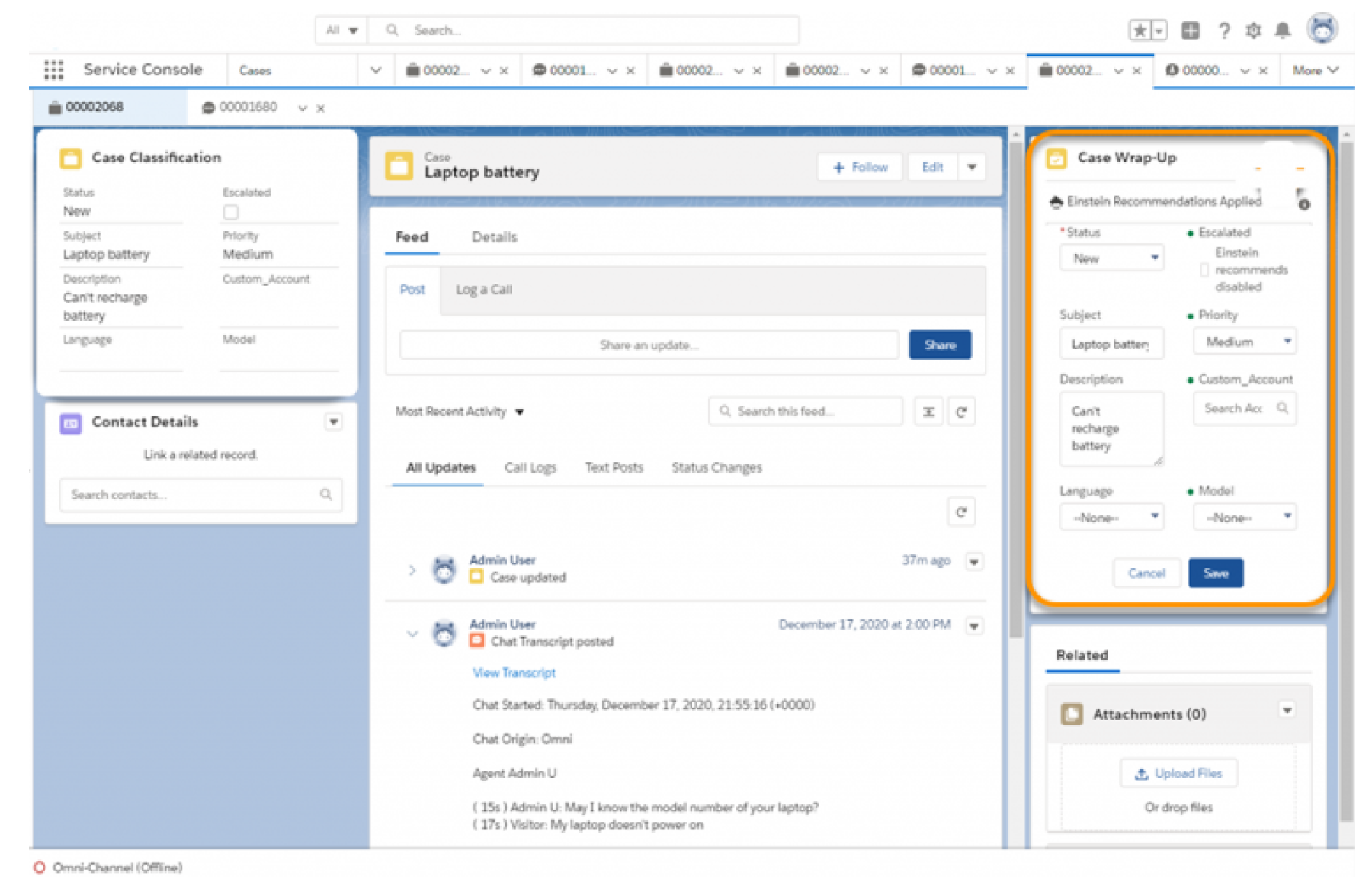Open the Chat Transcript item actions dropdown
1372x889 pixels.
(x=973, y=626)
